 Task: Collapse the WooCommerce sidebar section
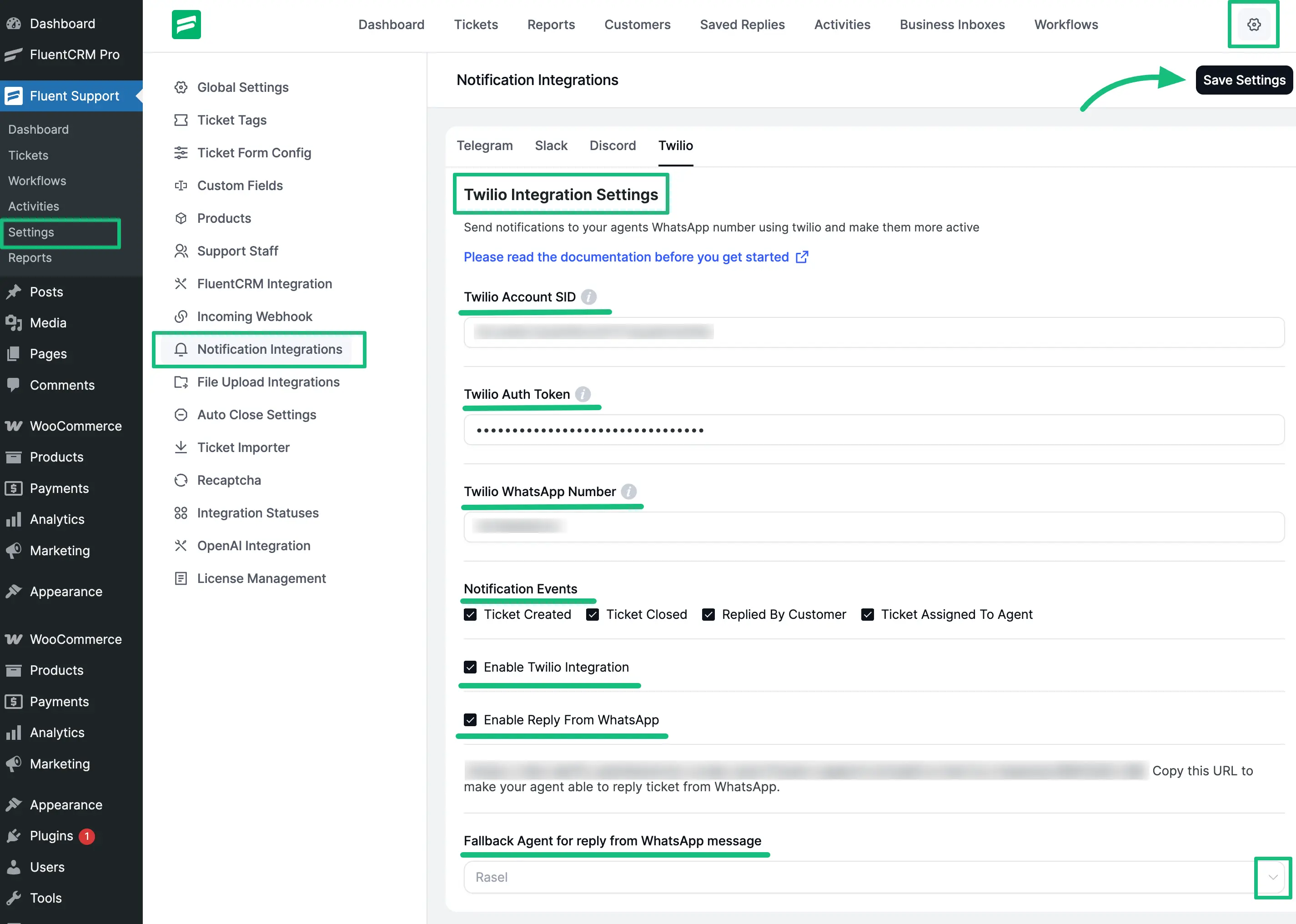point(75,426)
